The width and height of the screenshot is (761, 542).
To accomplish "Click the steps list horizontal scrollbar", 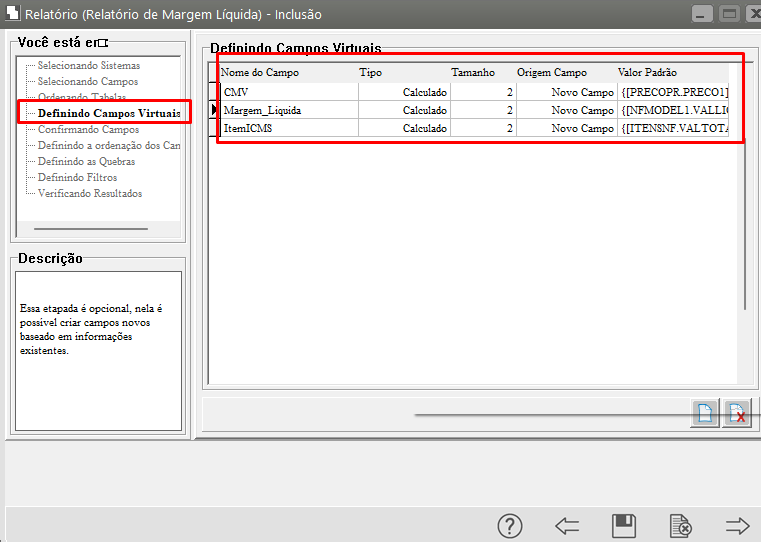I will click(91, 229).
